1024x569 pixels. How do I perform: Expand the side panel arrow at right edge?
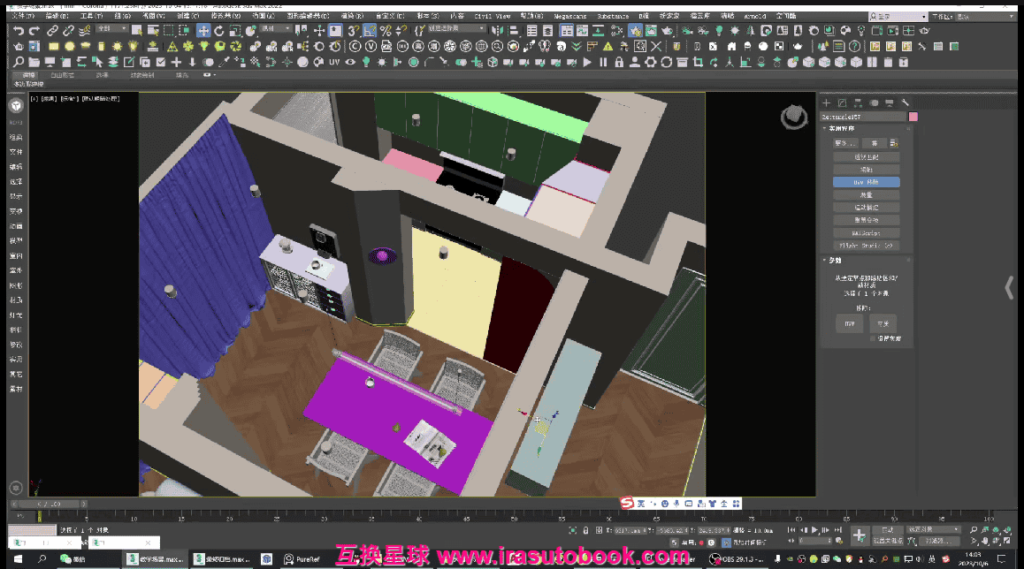1010,287
